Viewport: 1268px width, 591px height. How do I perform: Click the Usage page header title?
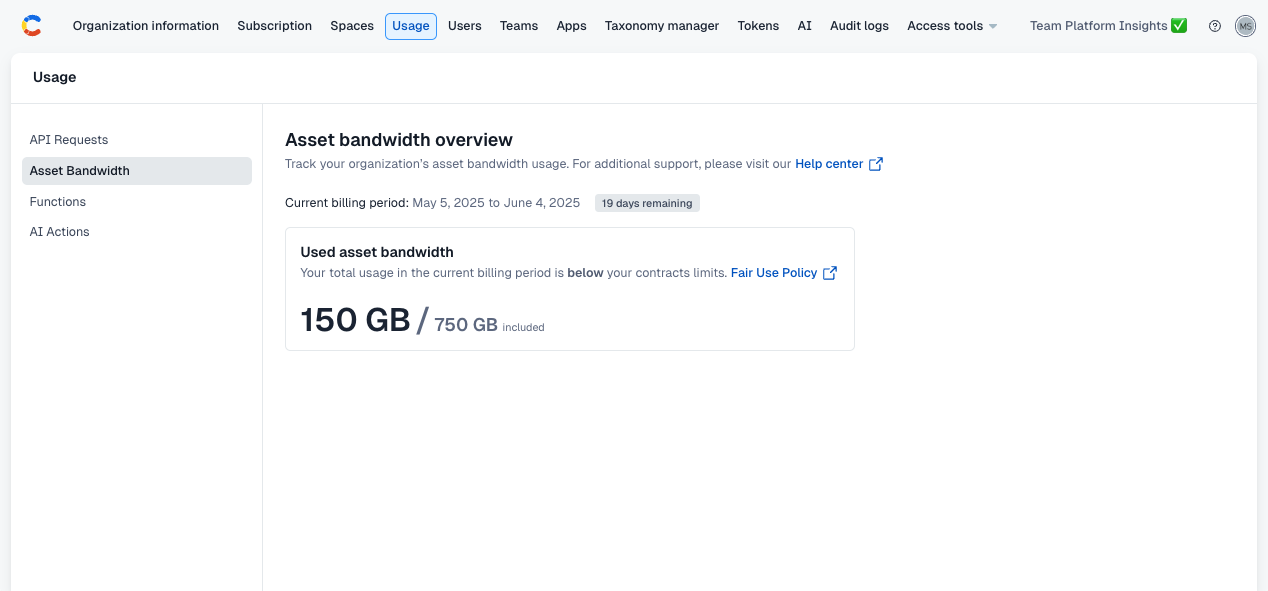pos(55,77)
